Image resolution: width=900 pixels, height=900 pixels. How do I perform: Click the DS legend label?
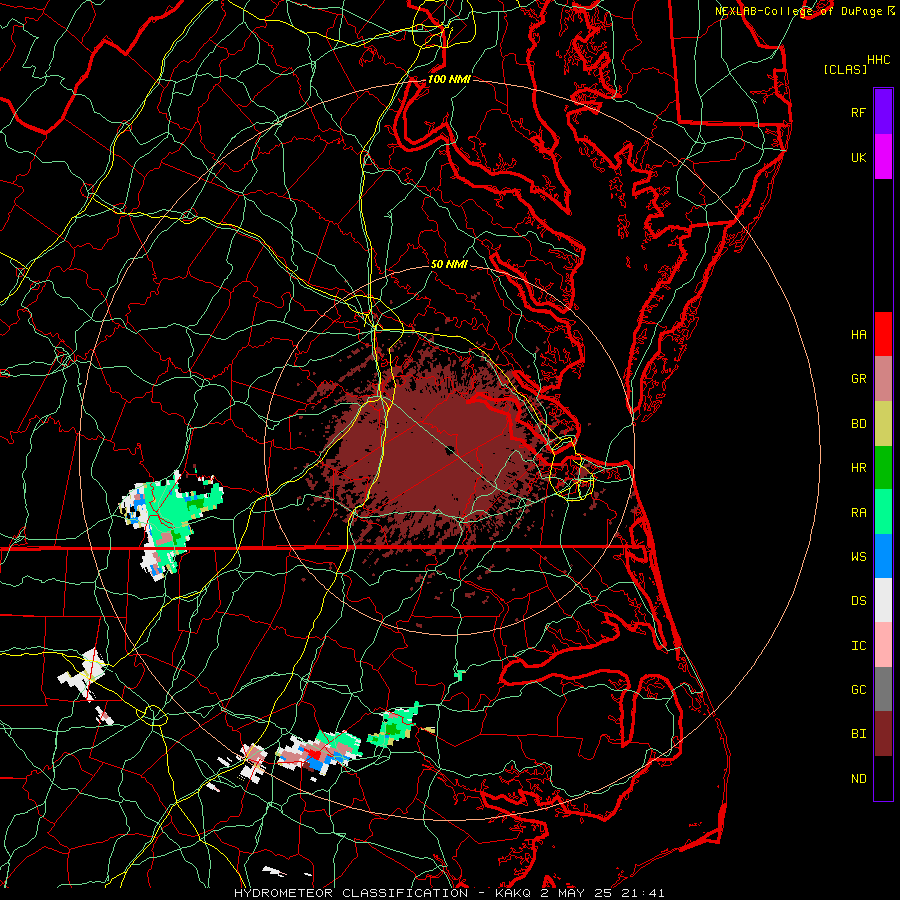tap(858, 601)
